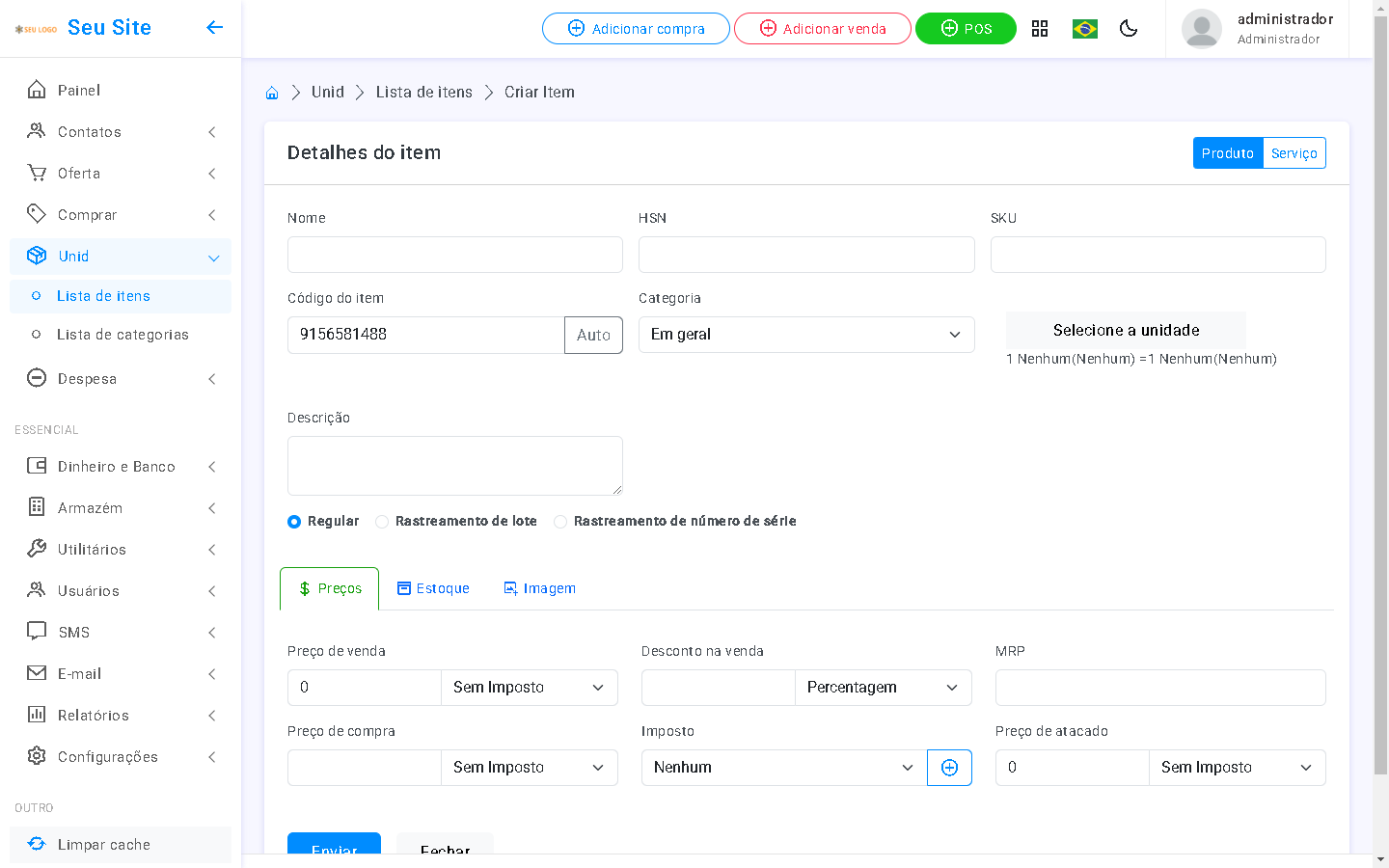The height and width of the screenshot is (868, 1389).
Task: Click Limpar cache refresh icon
Action: click(x=37, y=844)
